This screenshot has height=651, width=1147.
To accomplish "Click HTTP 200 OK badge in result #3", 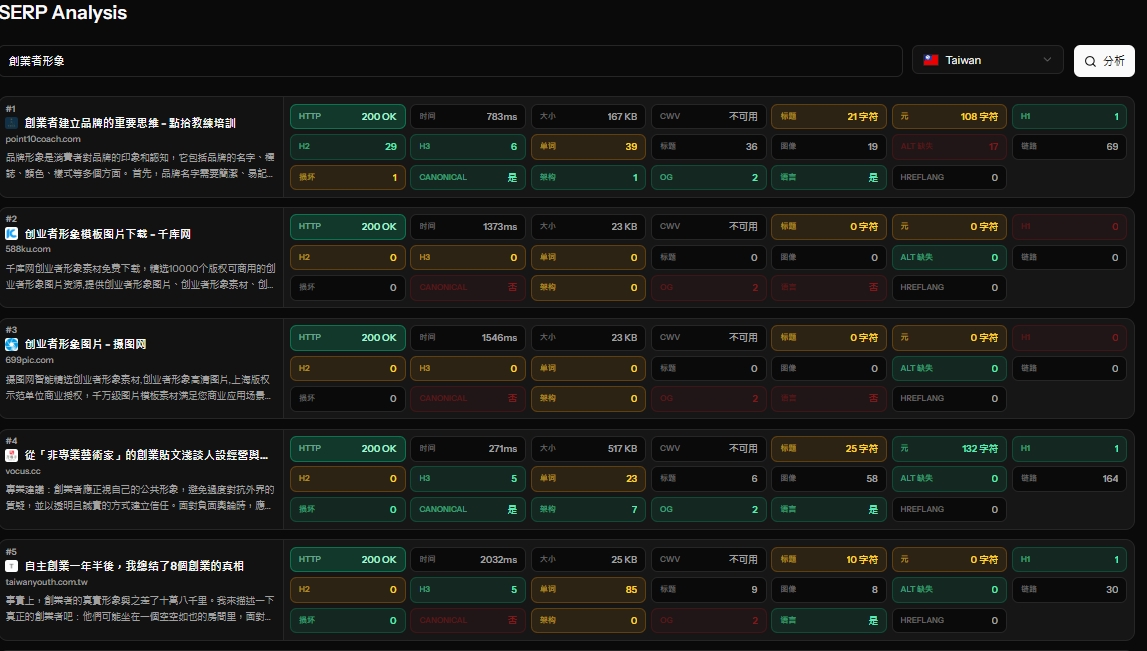I will (x=347, y=337).
